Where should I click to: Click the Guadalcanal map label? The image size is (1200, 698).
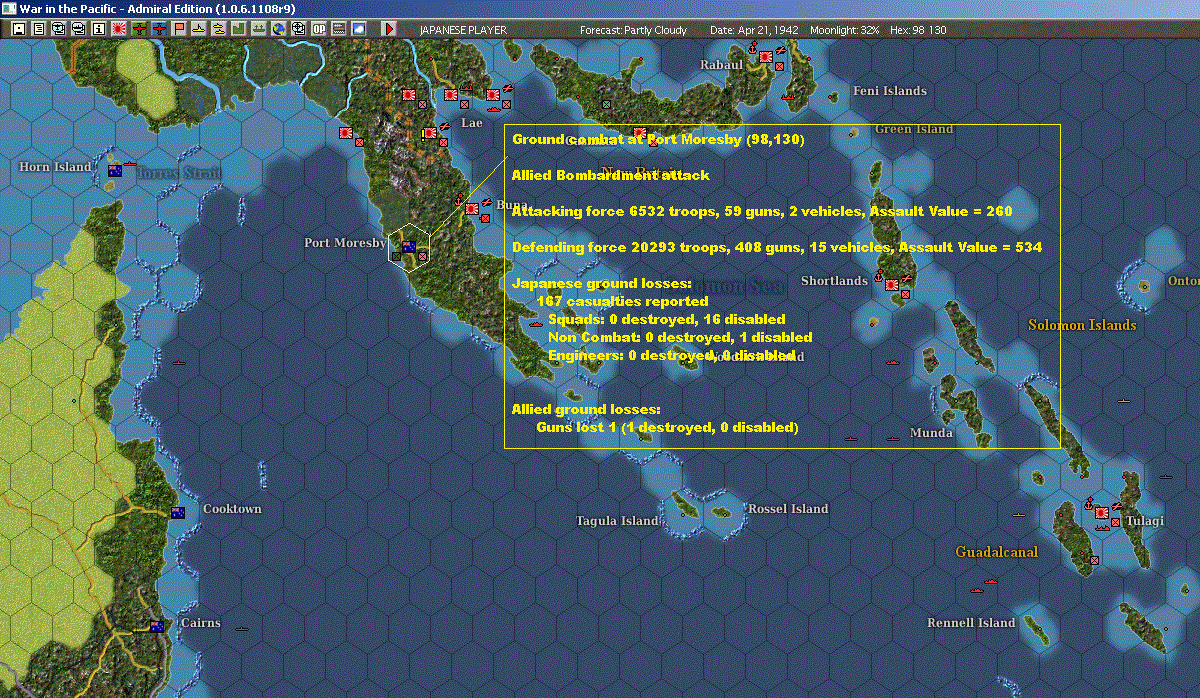[997, 552]
